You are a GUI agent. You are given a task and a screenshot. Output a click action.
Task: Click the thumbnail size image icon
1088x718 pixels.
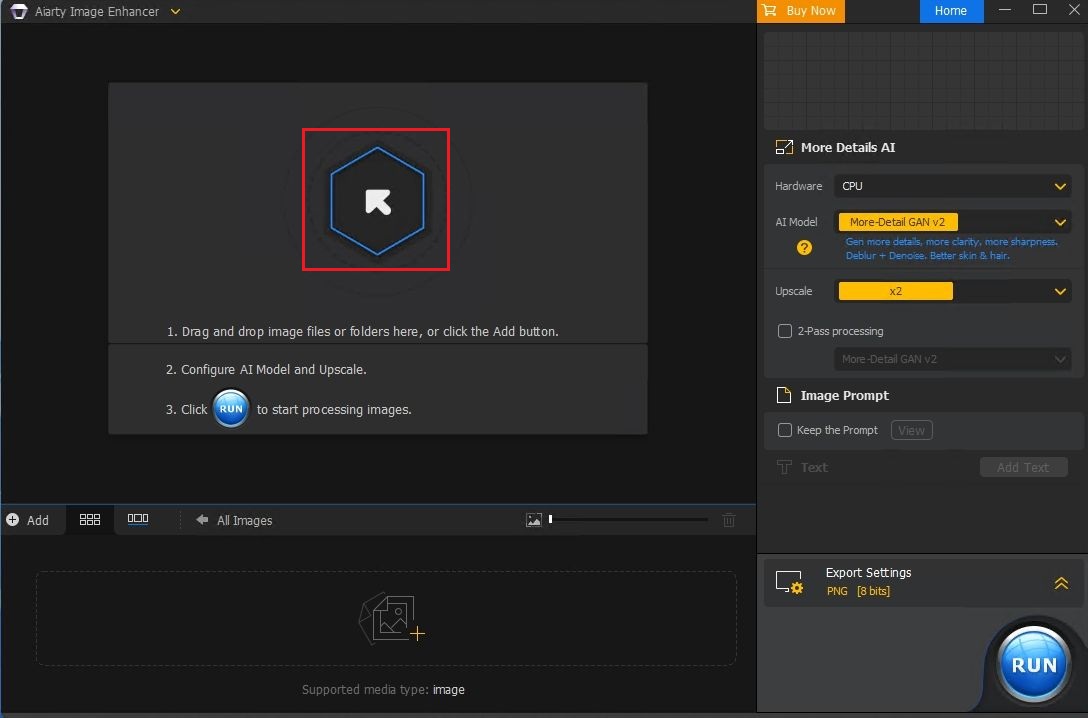tap(534, 518)
